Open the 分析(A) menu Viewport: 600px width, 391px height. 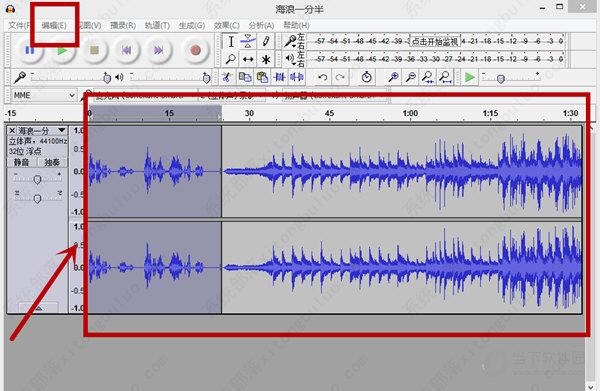pos(261,26)
